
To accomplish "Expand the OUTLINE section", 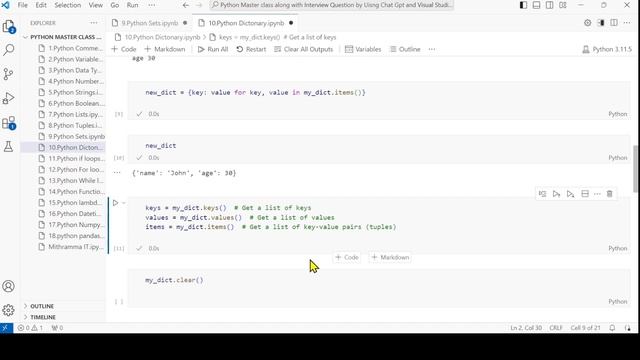I will click(42, 306).
